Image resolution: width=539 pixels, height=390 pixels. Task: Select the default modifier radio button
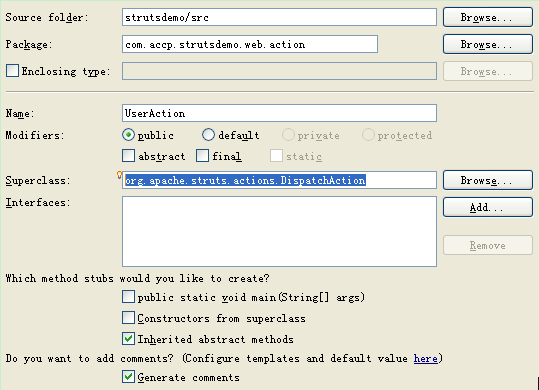click(x=208, y=135)
